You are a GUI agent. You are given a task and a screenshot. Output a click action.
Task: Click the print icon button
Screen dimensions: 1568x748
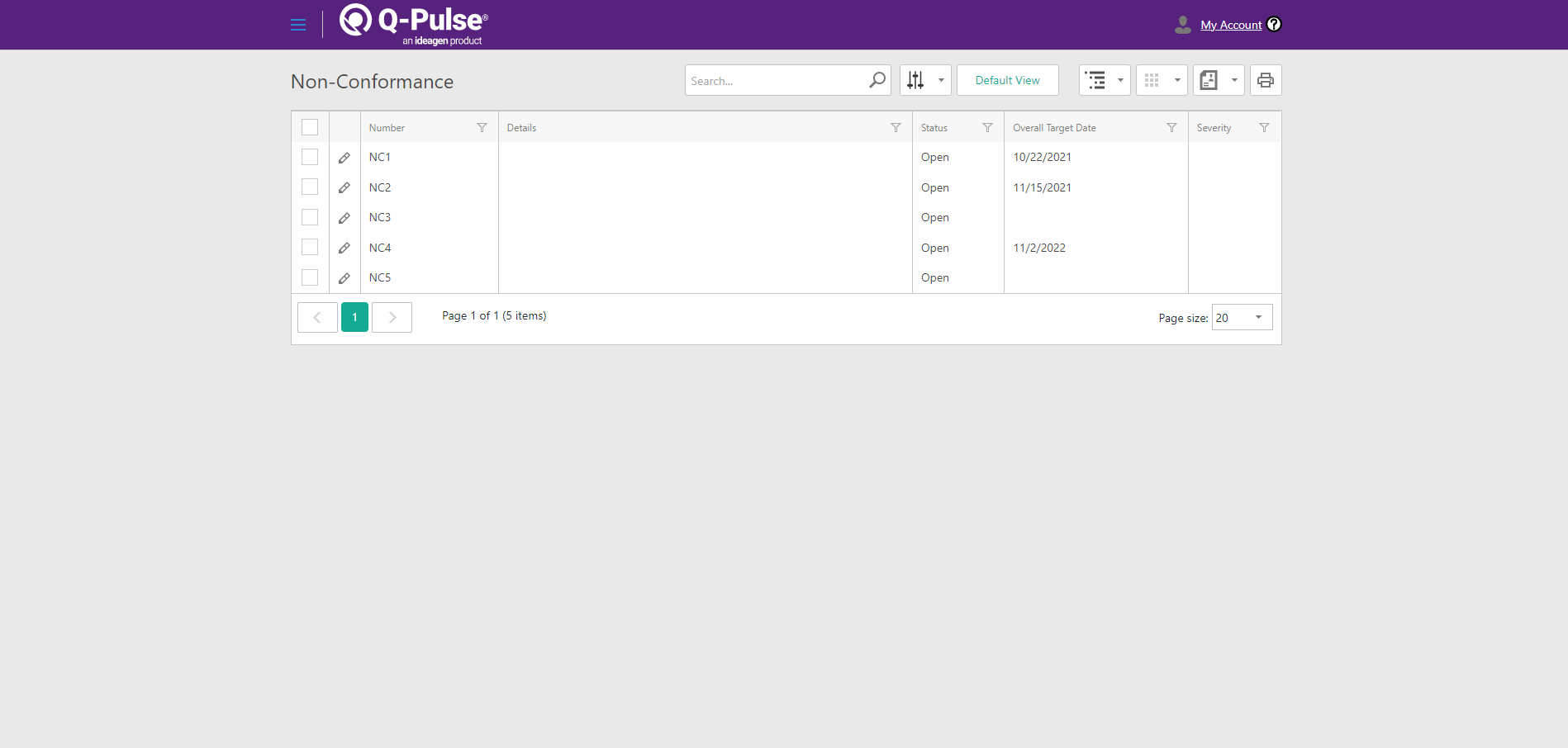tap(1265, 80)
